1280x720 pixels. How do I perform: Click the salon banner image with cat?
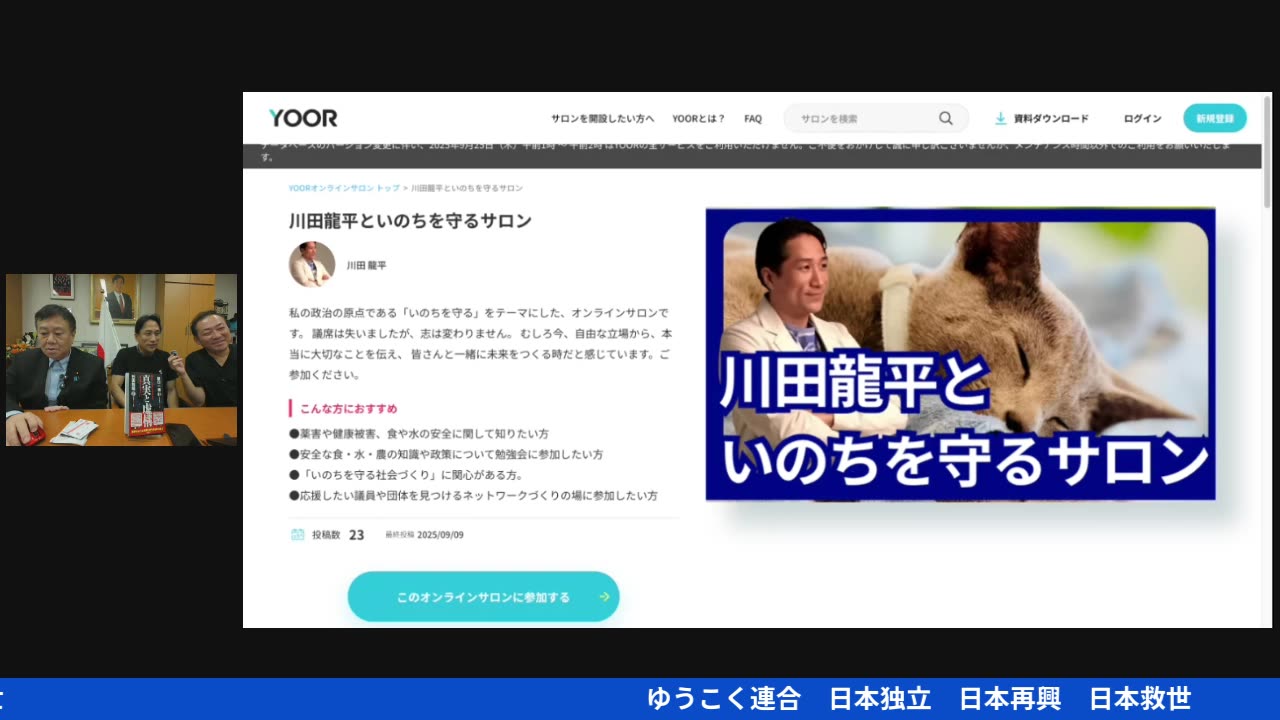(960, 354)
